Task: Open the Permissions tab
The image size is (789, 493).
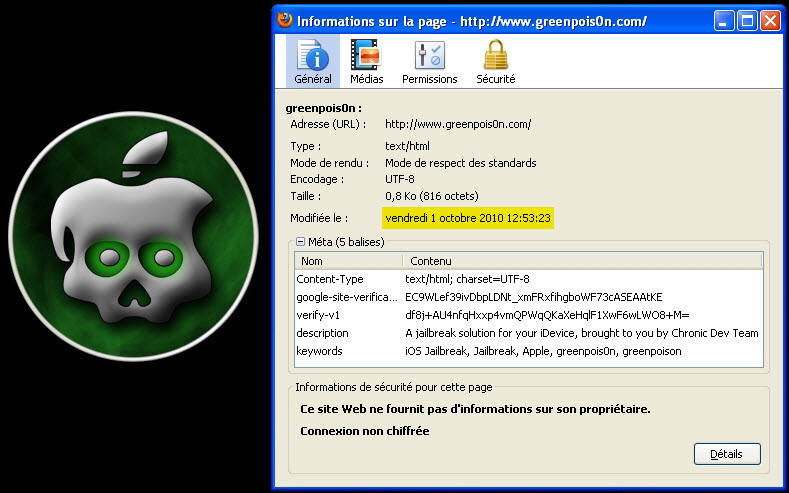Action: pos(429,61)
